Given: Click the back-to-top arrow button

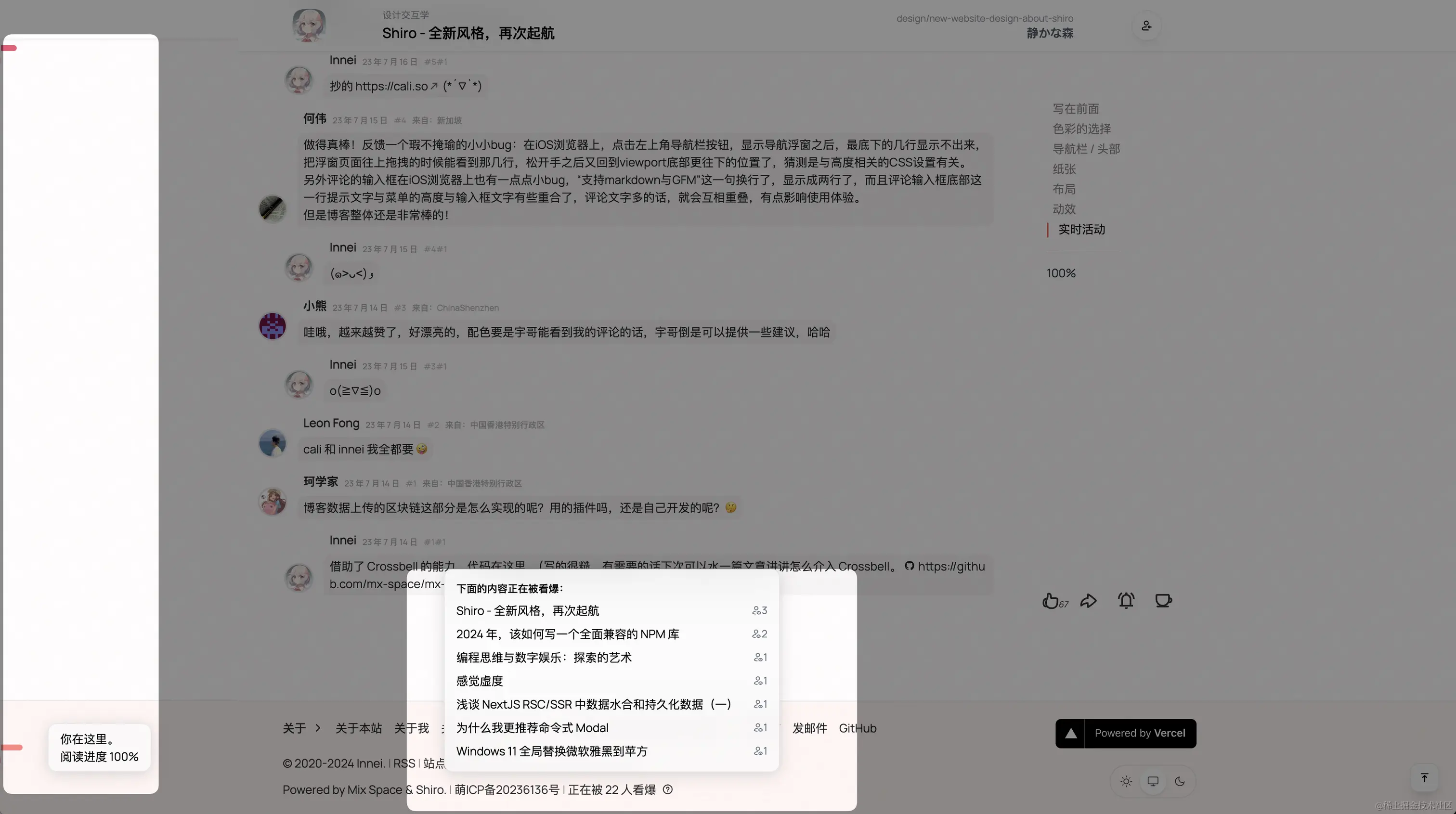Looking at the screenshot, I should [x=1424, y=778].
